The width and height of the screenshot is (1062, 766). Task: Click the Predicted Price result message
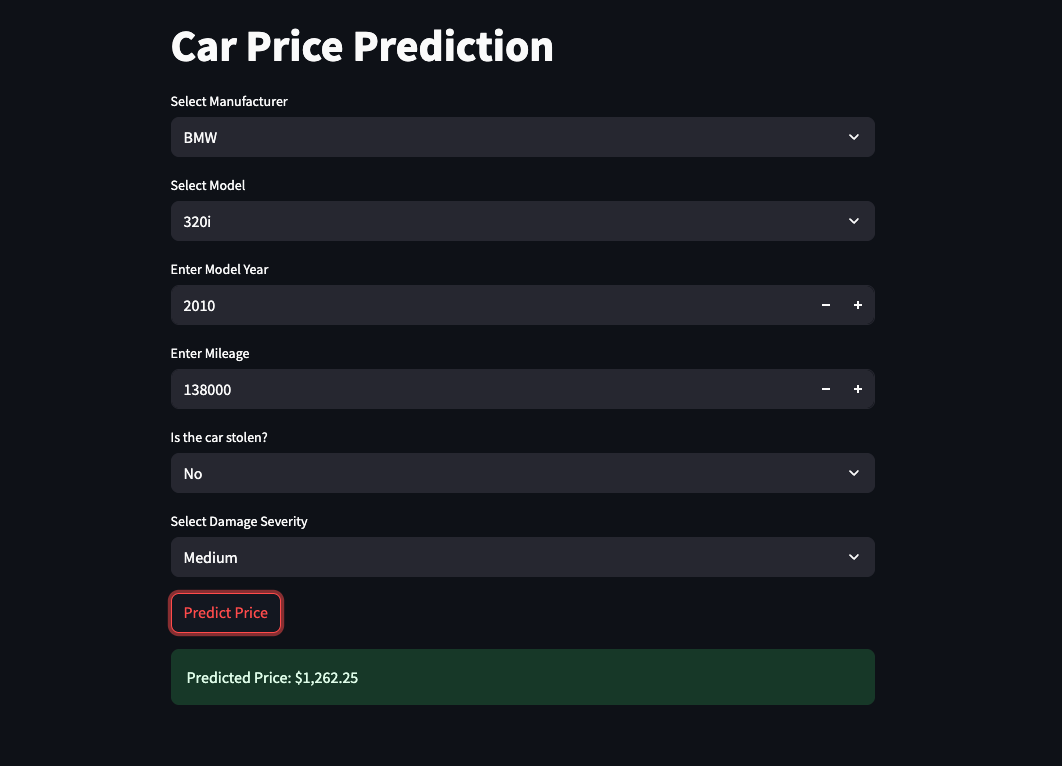pyautogui.click(x=522, y=678)
